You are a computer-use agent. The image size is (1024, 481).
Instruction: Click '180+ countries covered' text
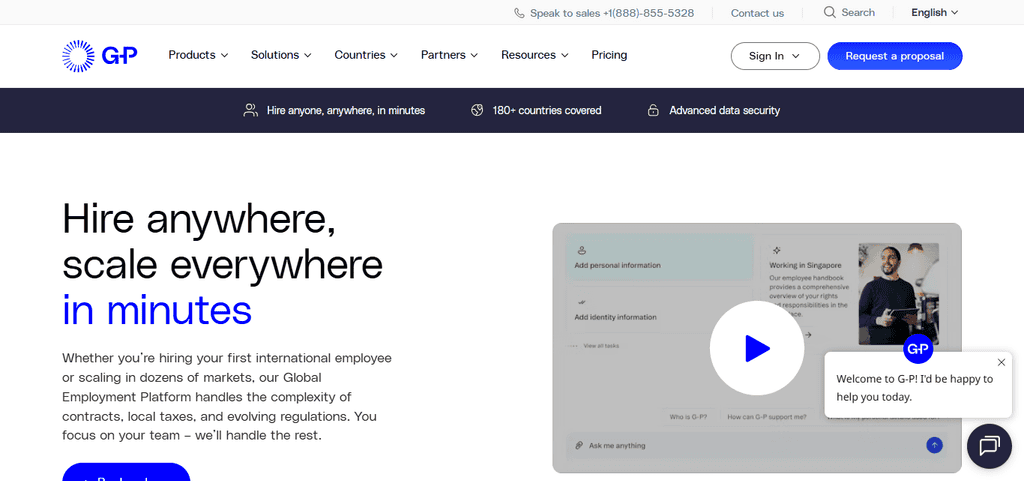(x=547, y=111)
